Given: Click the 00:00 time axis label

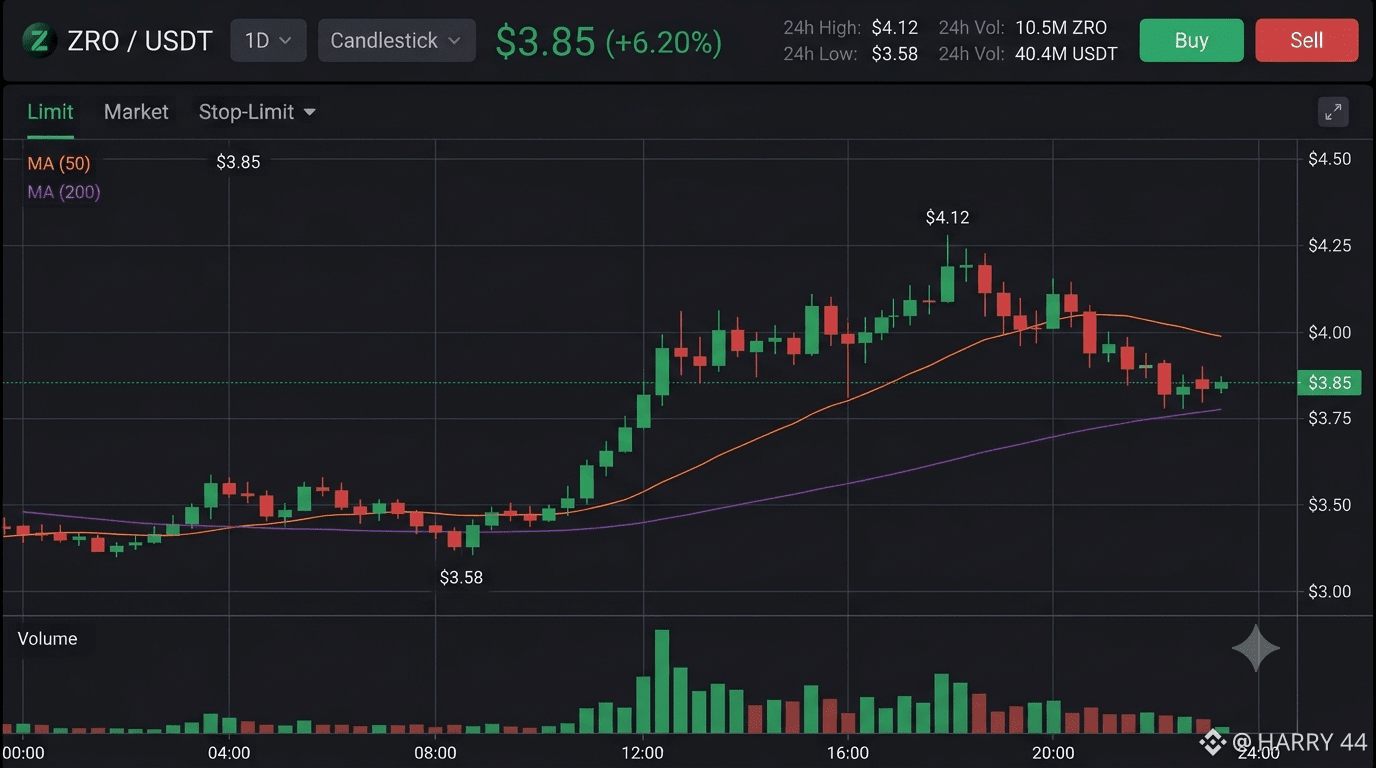Looking at the screenshot, I should (x=23, y=752).
